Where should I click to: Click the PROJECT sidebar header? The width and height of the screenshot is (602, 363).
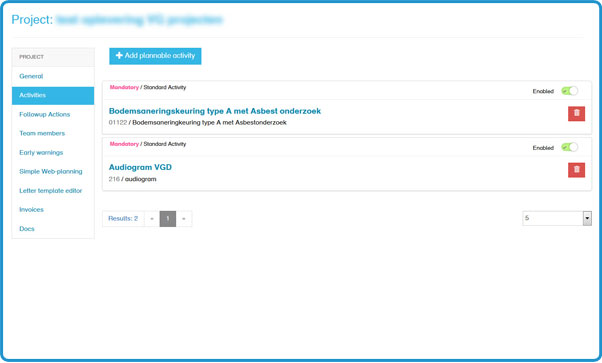53,57
